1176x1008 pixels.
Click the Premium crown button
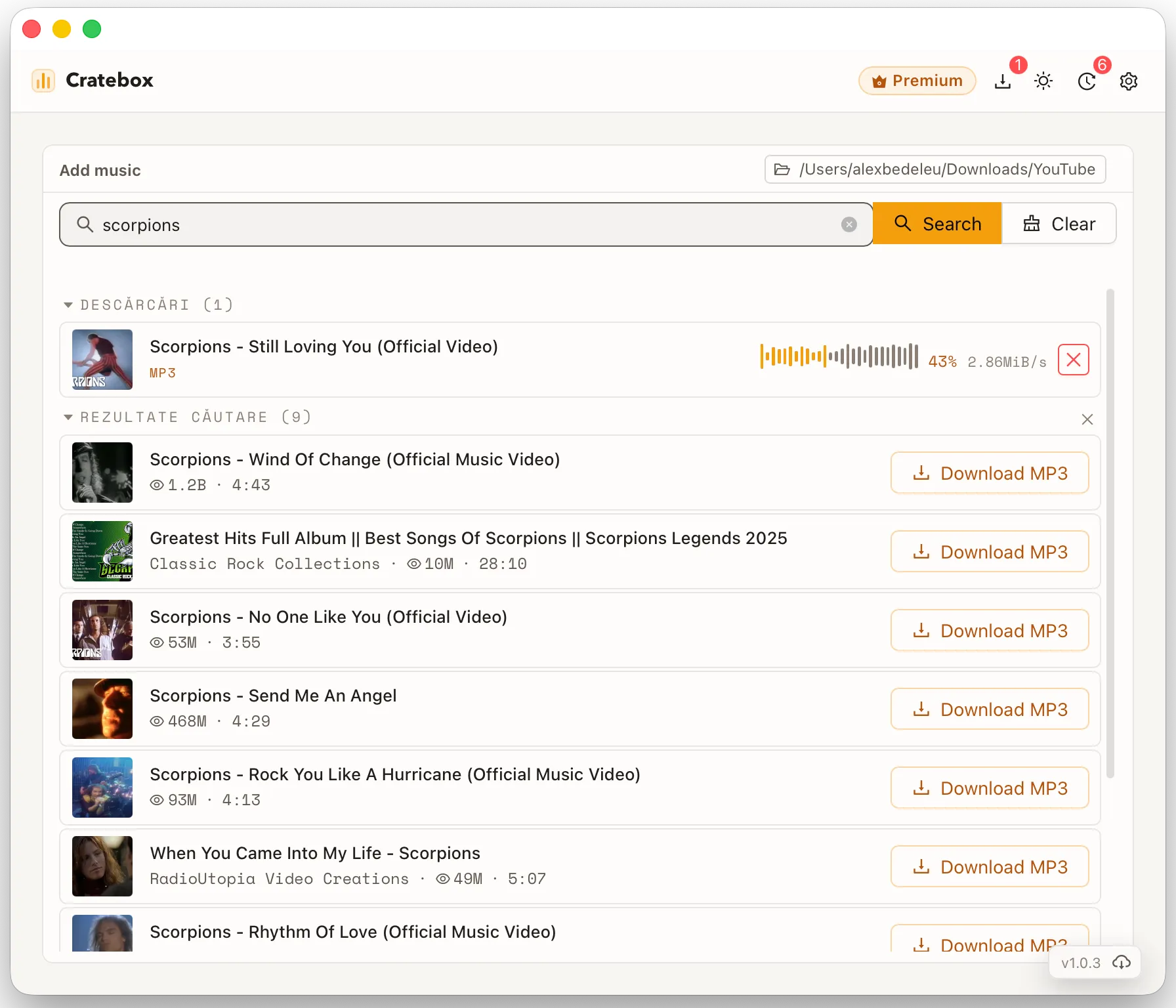(917, 81)
